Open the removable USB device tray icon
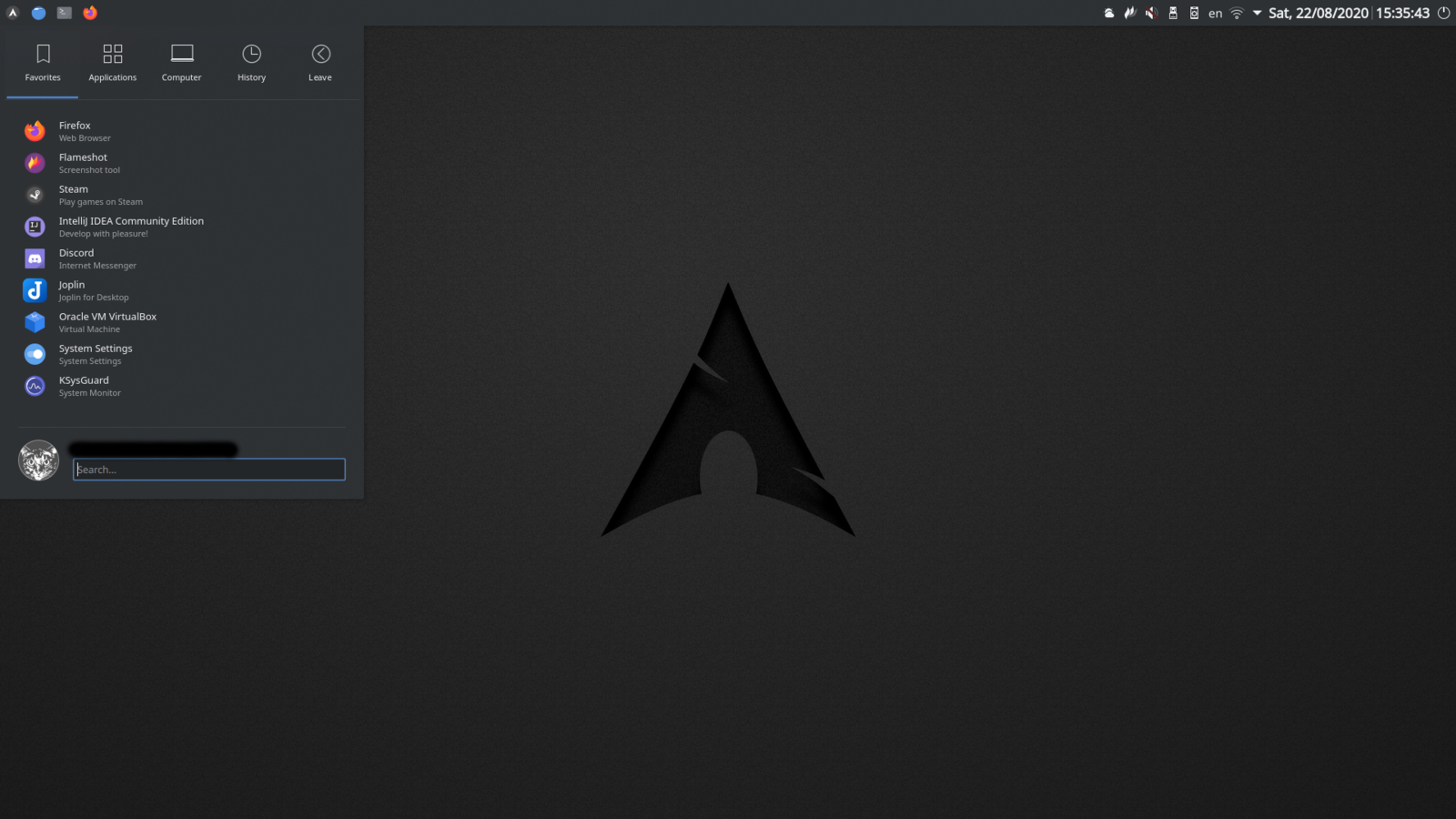The image size is (1456, 819). (x=1173, y=13)
